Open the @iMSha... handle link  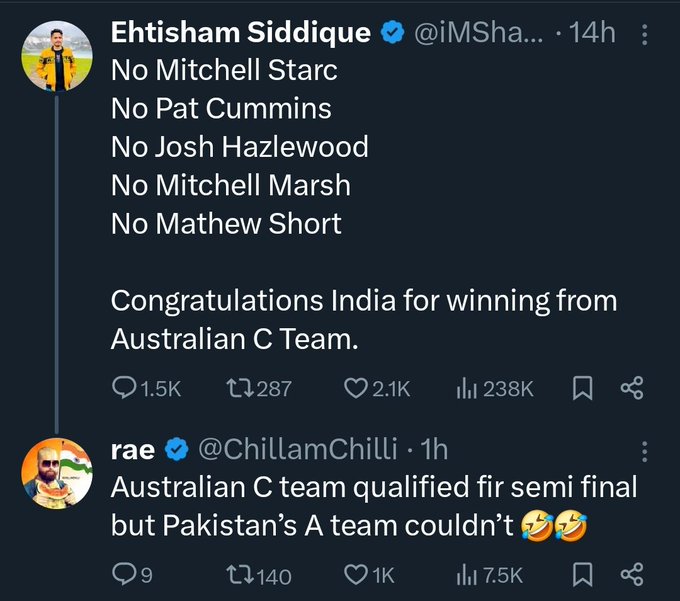point(478,33)
